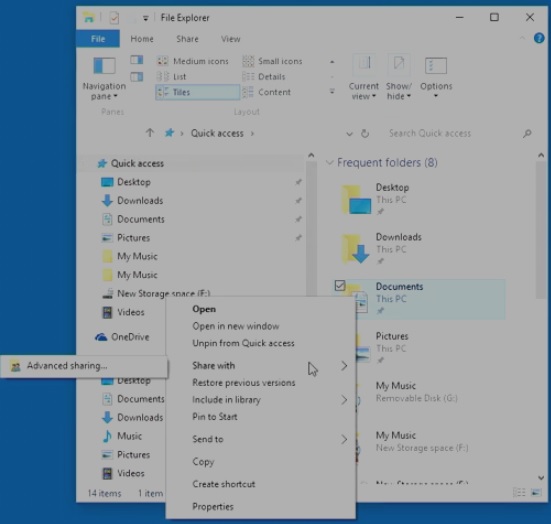This screenshot has height=524, width=551.
Task: Open Properties from context menu
Action: point(260,506)
